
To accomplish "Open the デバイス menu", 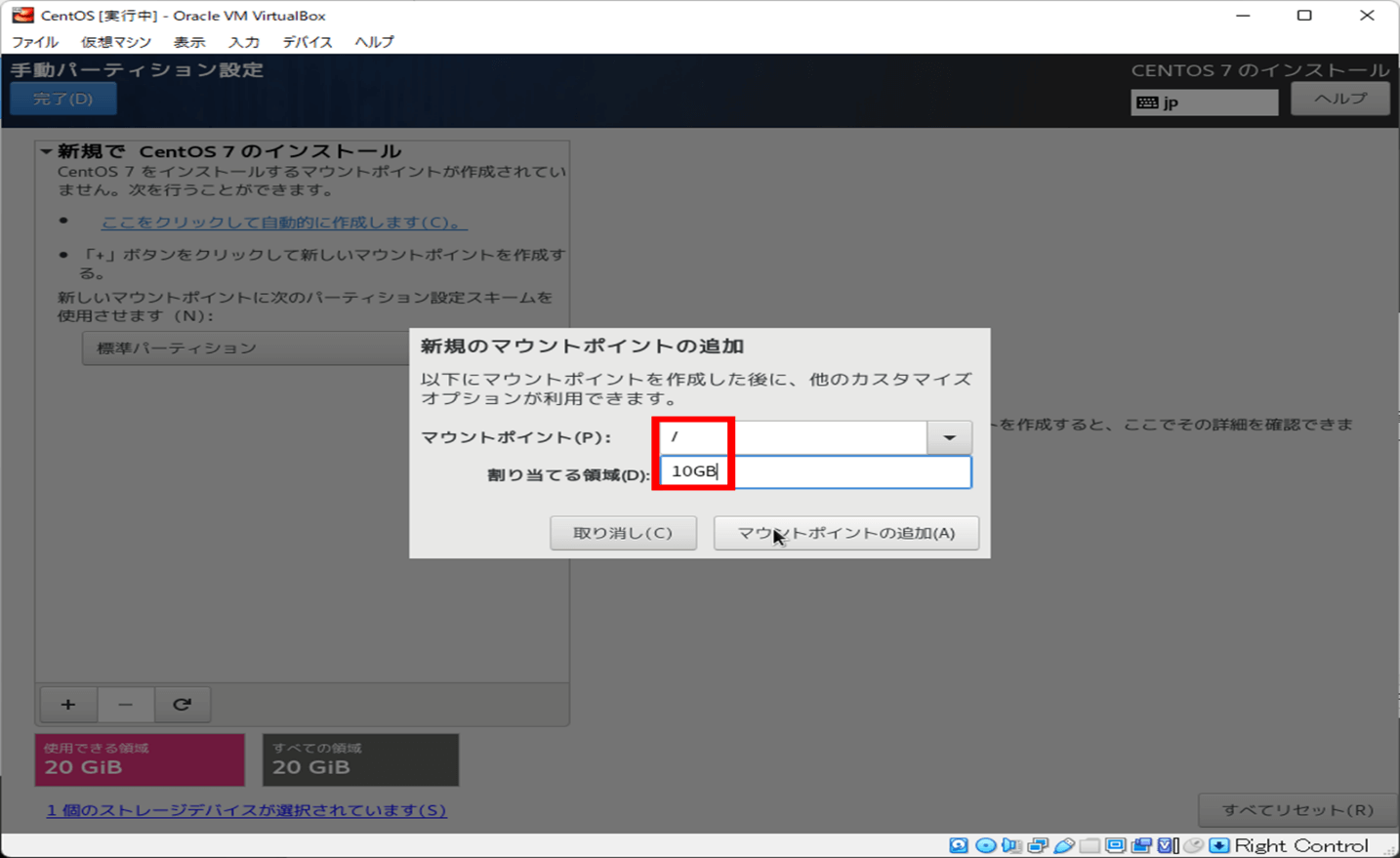I will pos(308,42).
